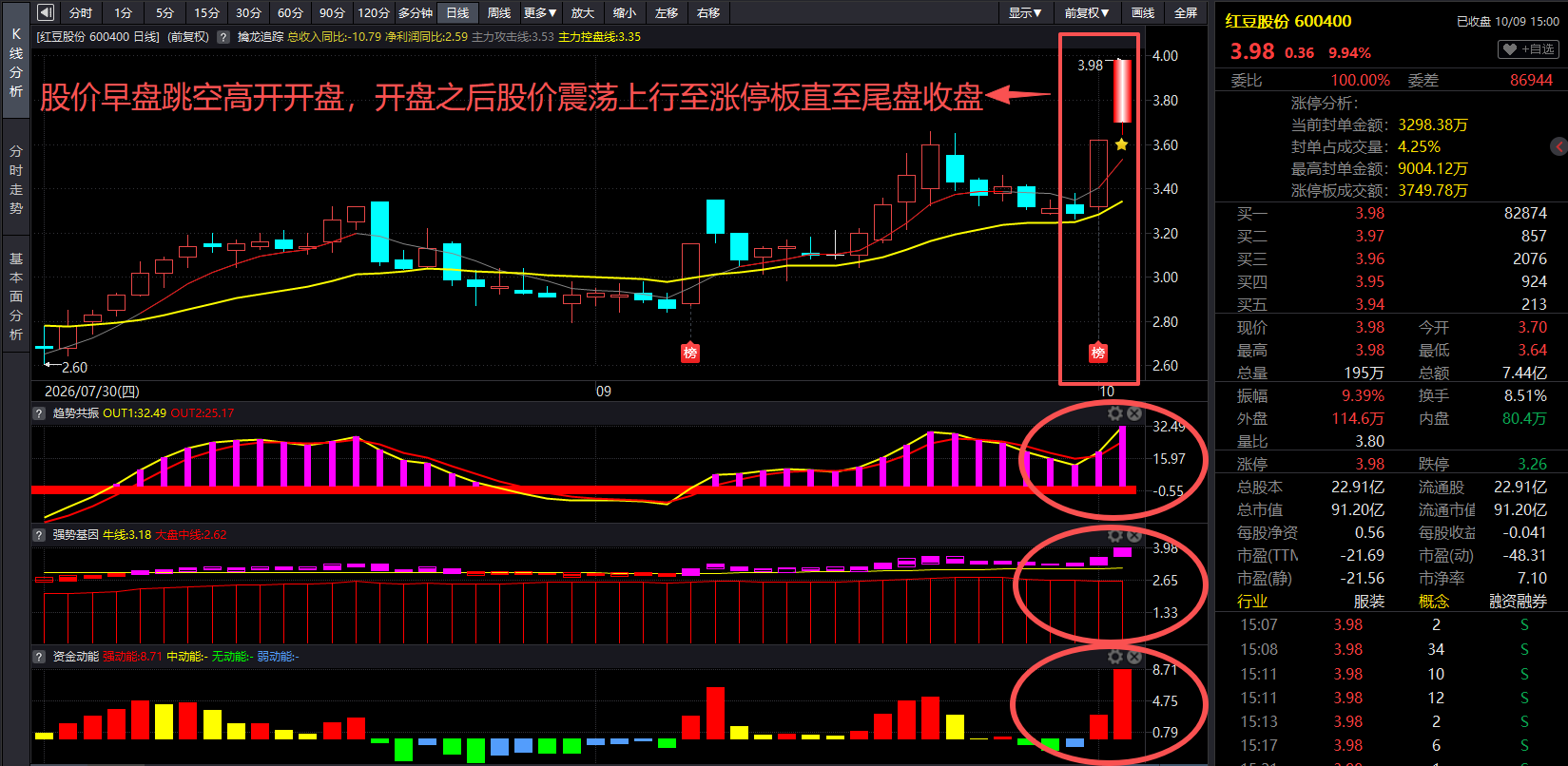1568x766 pixels.
Task: Open the K线分析 sidebar tab
Action: 16,62
